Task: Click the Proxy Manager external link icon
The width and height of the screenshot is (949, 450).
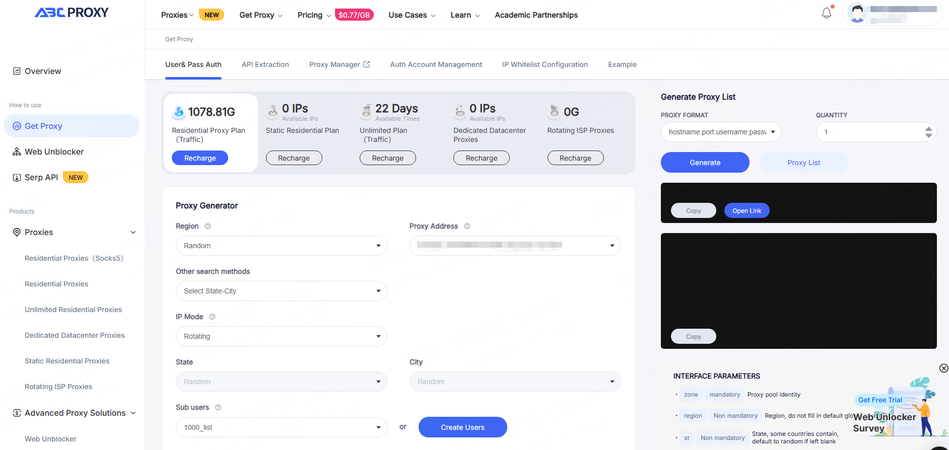Action: tap(366, 64)
